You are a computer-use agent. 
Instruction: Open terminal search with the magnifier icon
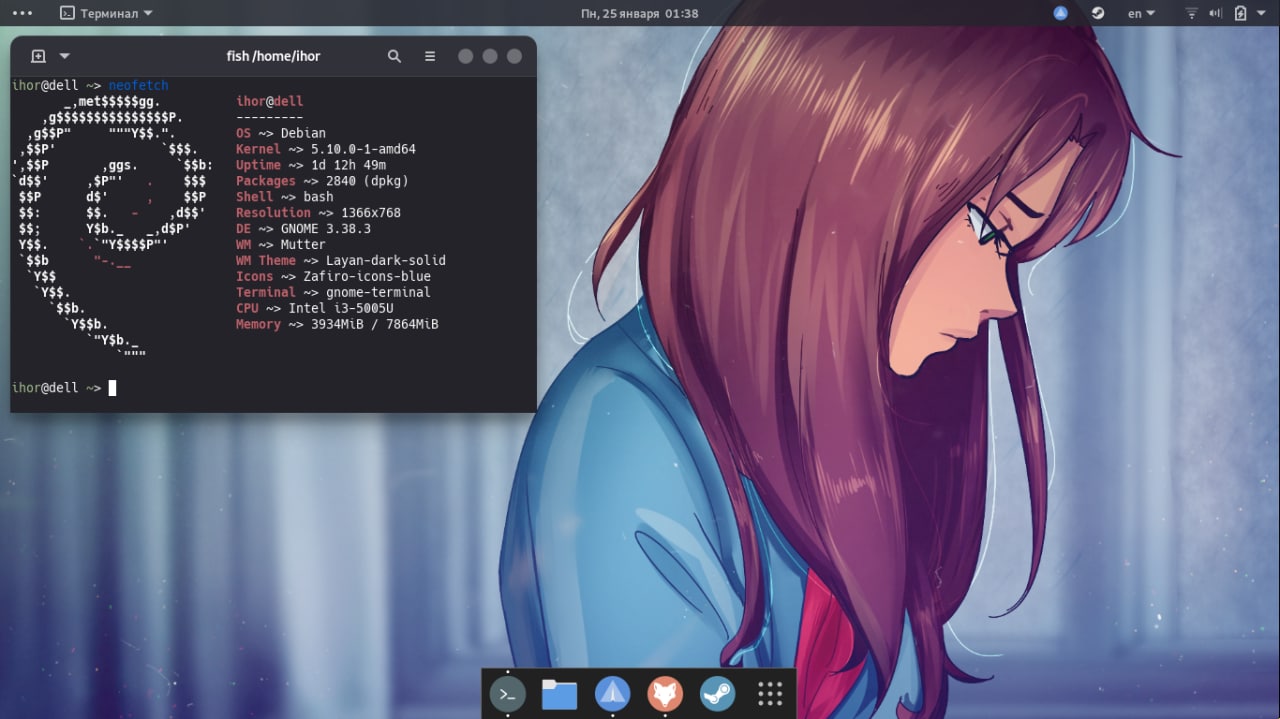coord(394,56)
